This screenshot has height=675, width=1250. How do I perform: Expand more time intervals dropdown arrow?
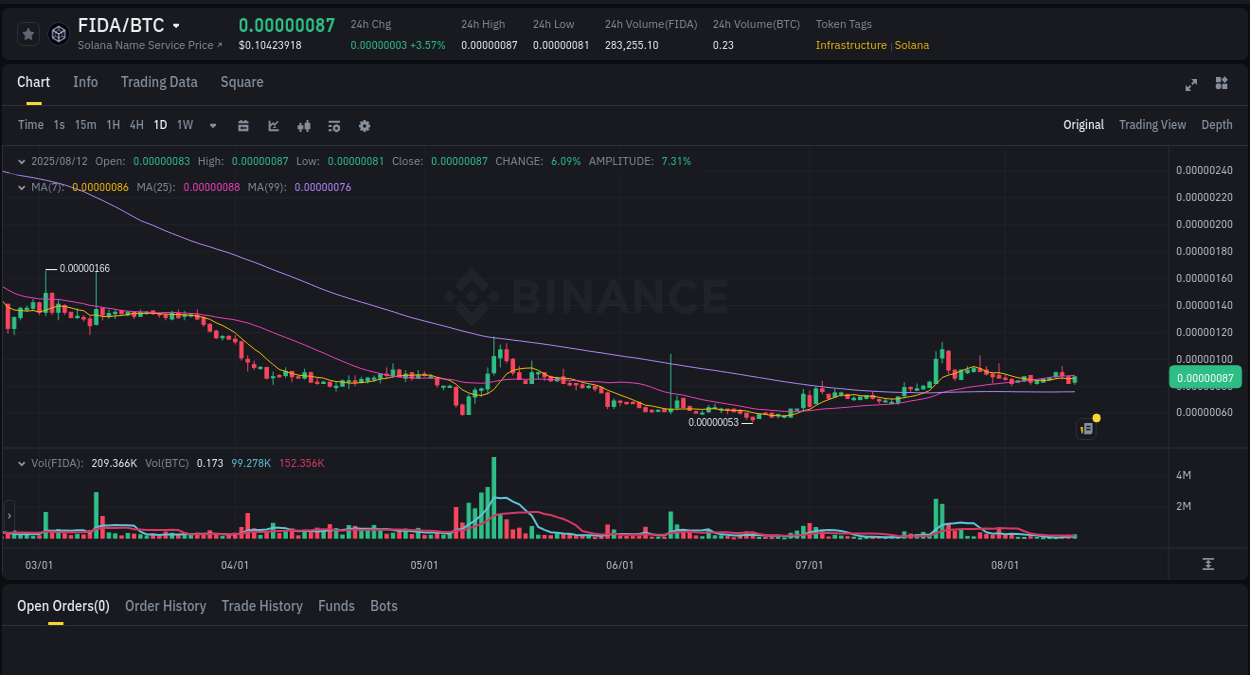click(x=213, y=126)
